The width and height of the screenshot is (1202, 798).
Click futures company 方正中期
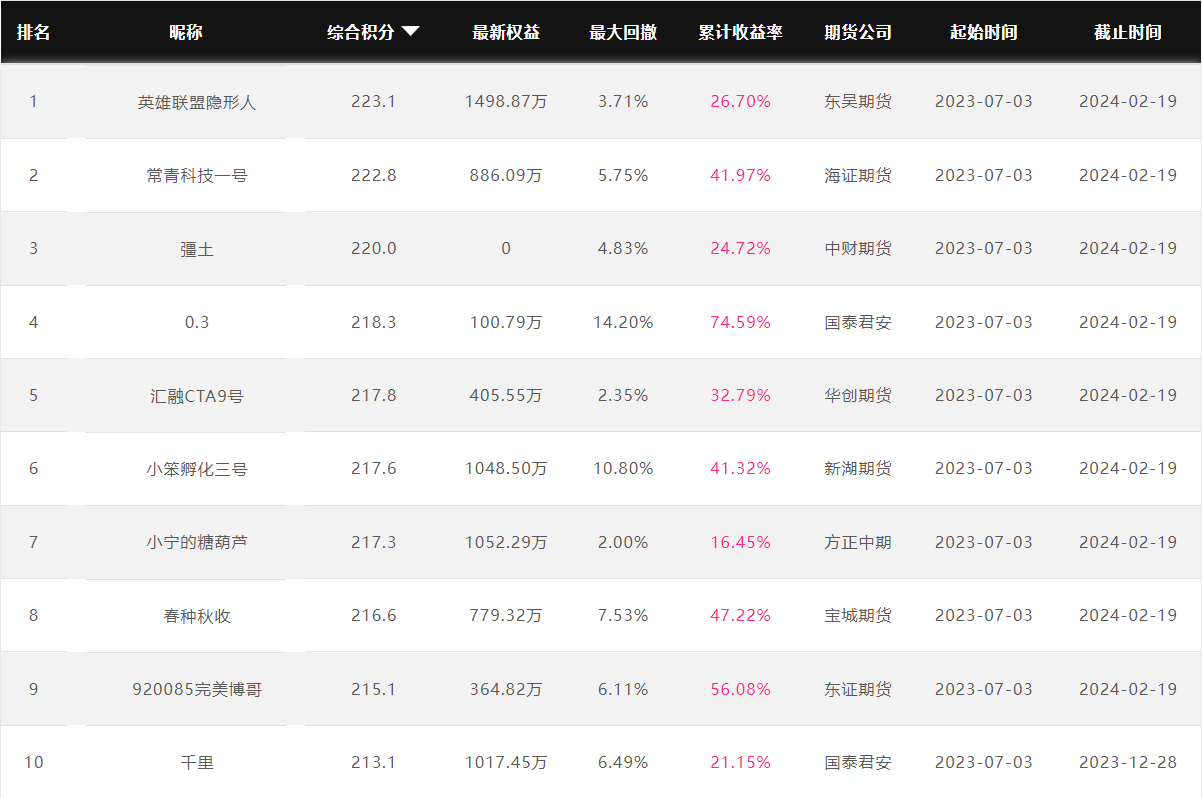coord(858,542)
